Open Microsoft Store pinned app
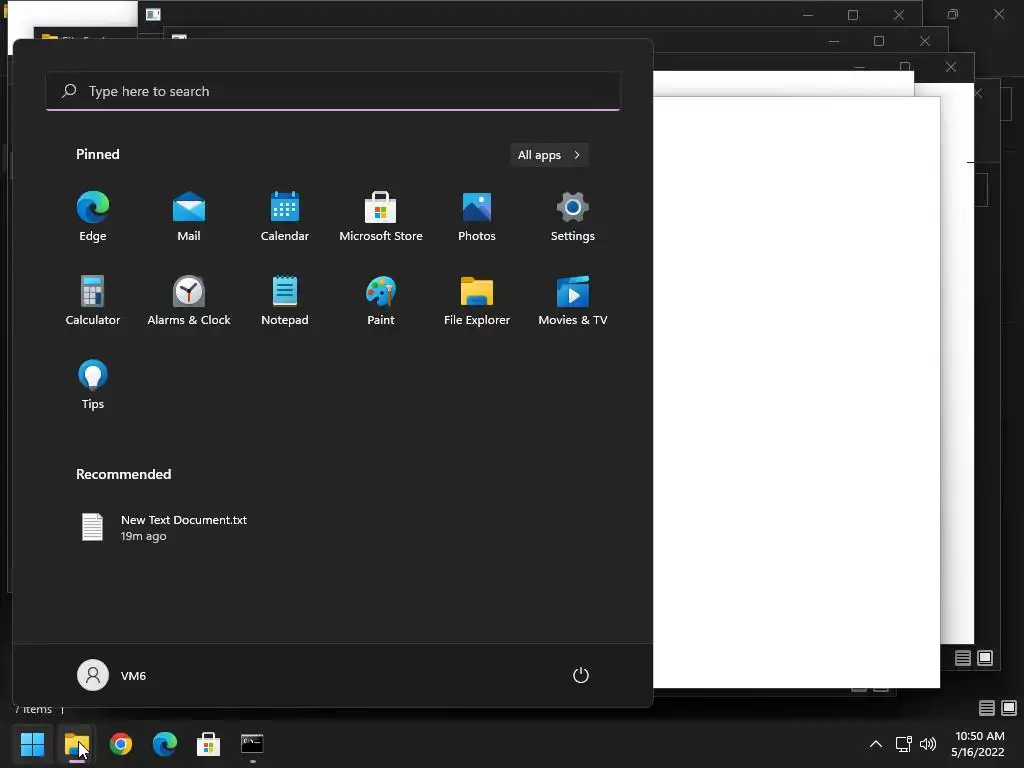Viewport: 1024px width, 768px height. click(x=381, y=217)
